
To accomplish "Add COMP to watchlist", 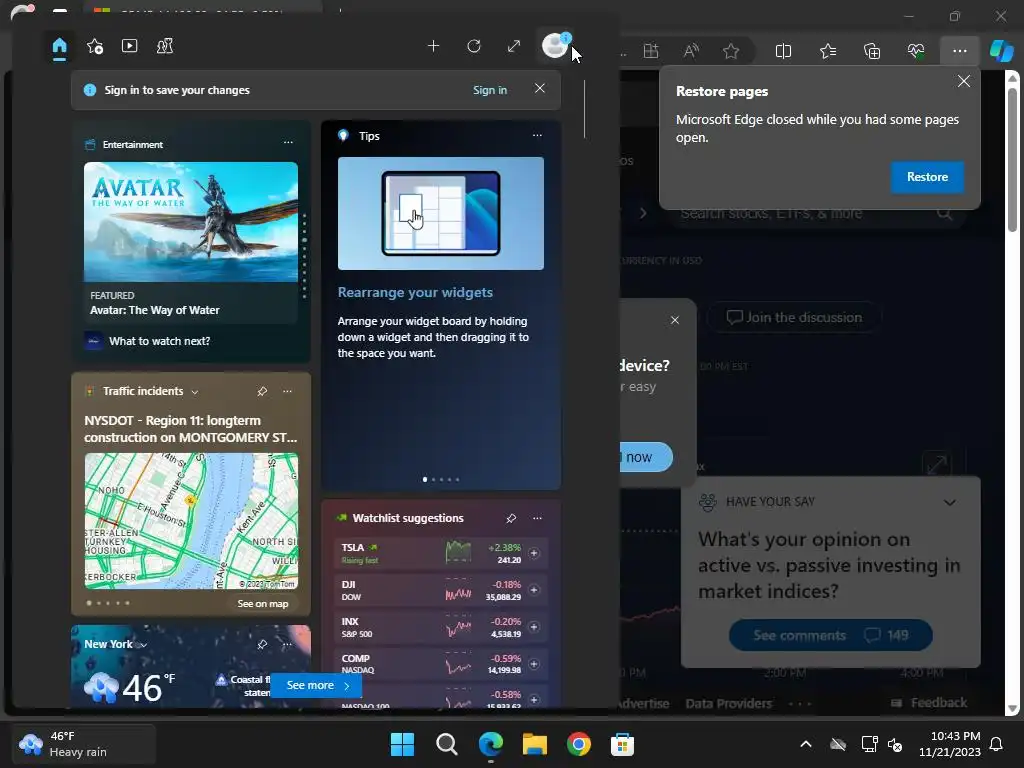I will pyautogui.click(x=534, y=664).
